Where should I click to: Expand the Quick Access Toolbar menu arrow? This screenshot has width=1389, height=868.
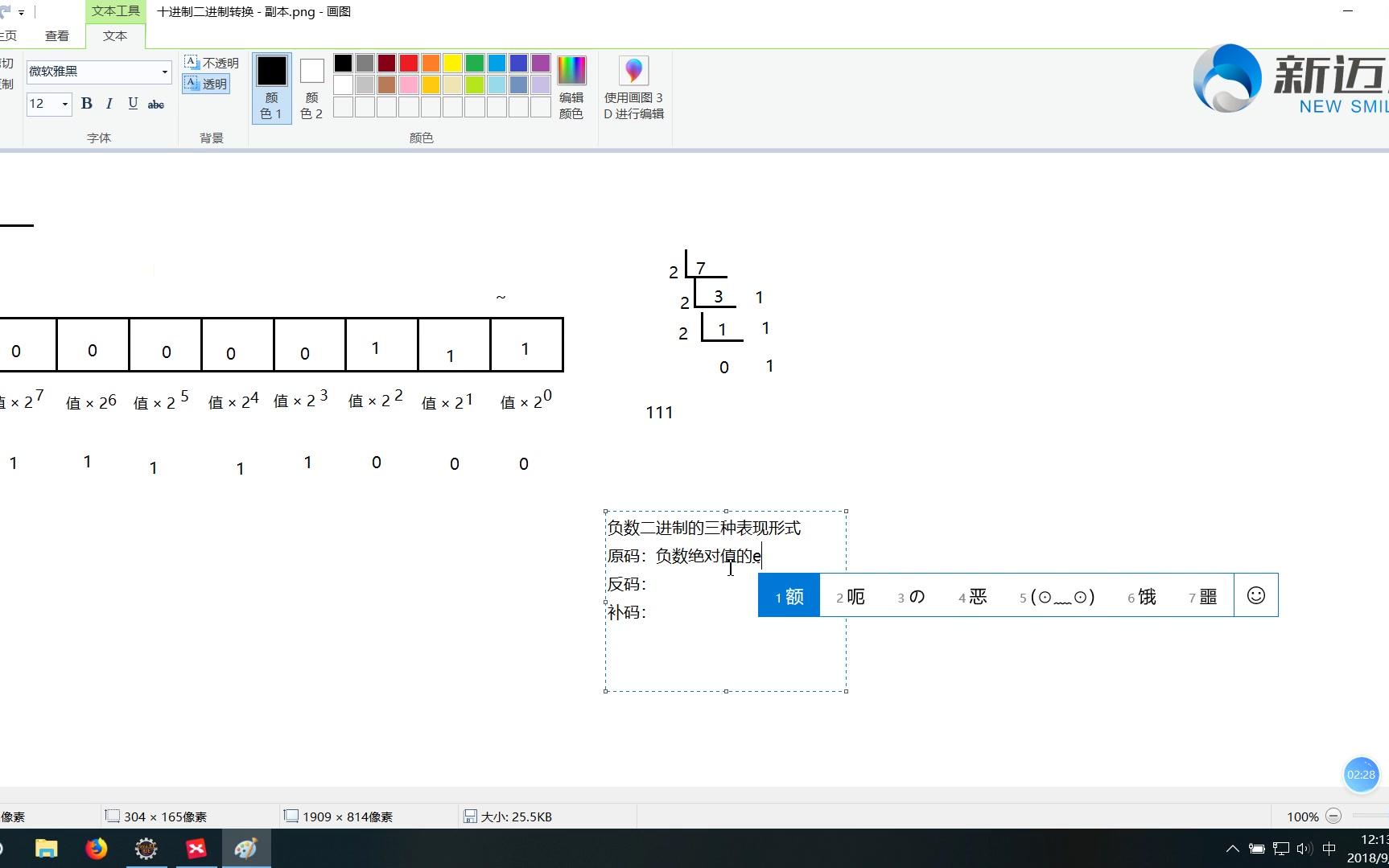(x=22, y=12)
